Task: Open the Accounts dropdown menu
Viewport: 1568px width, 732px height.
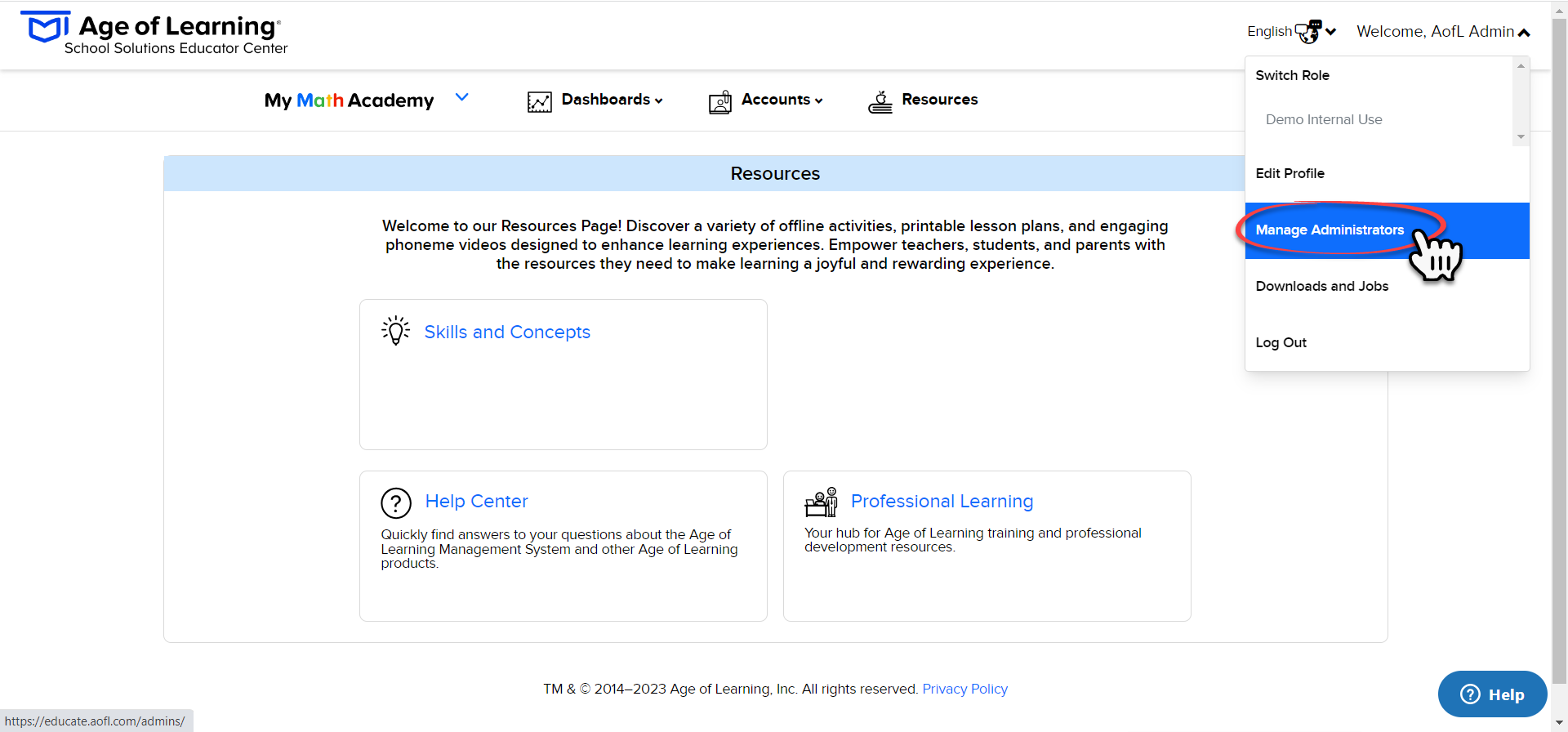Action: (782, 100)
